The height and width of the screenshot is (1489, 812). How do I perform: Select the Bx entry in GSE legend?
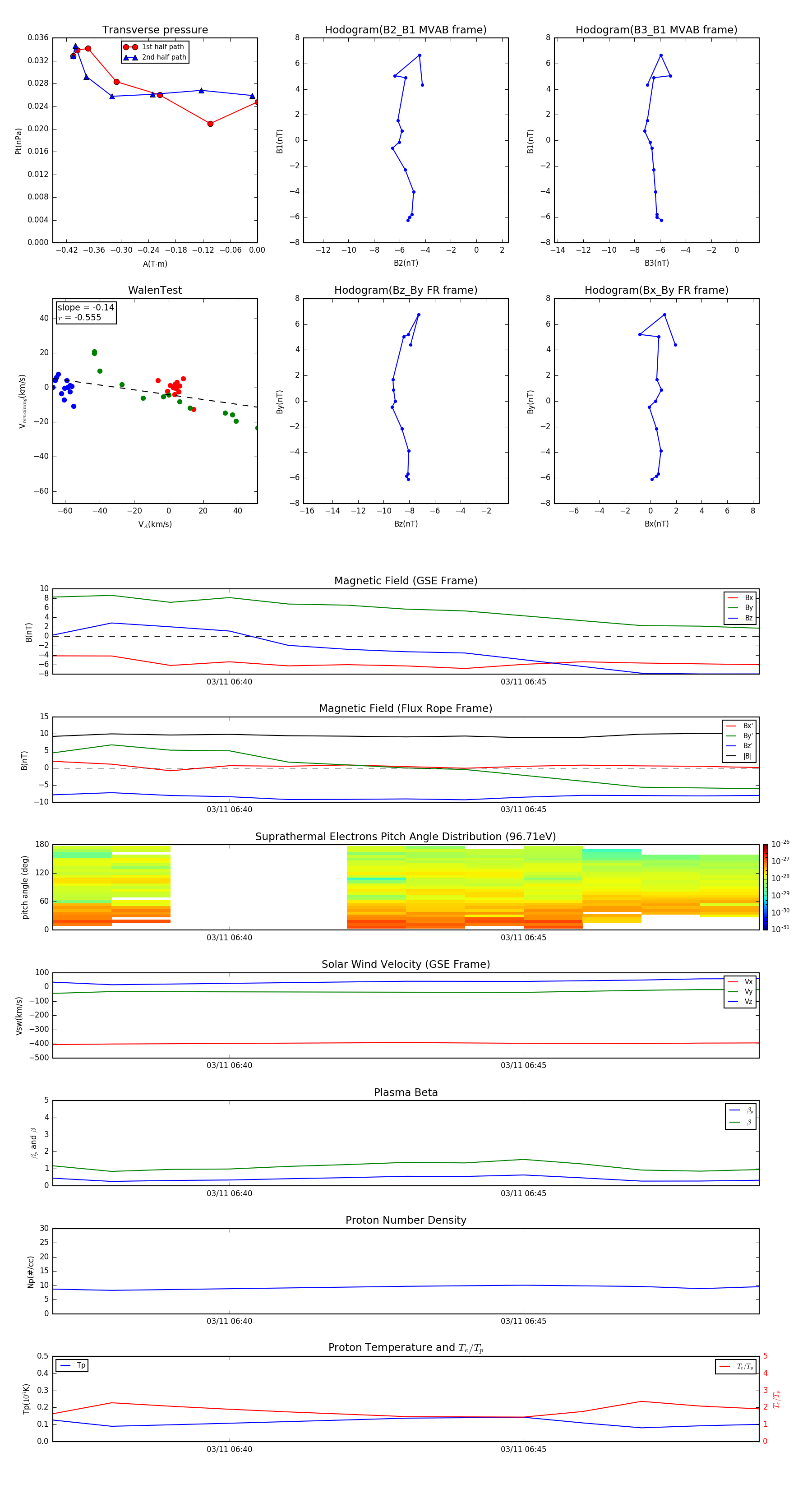click(740, 598)
